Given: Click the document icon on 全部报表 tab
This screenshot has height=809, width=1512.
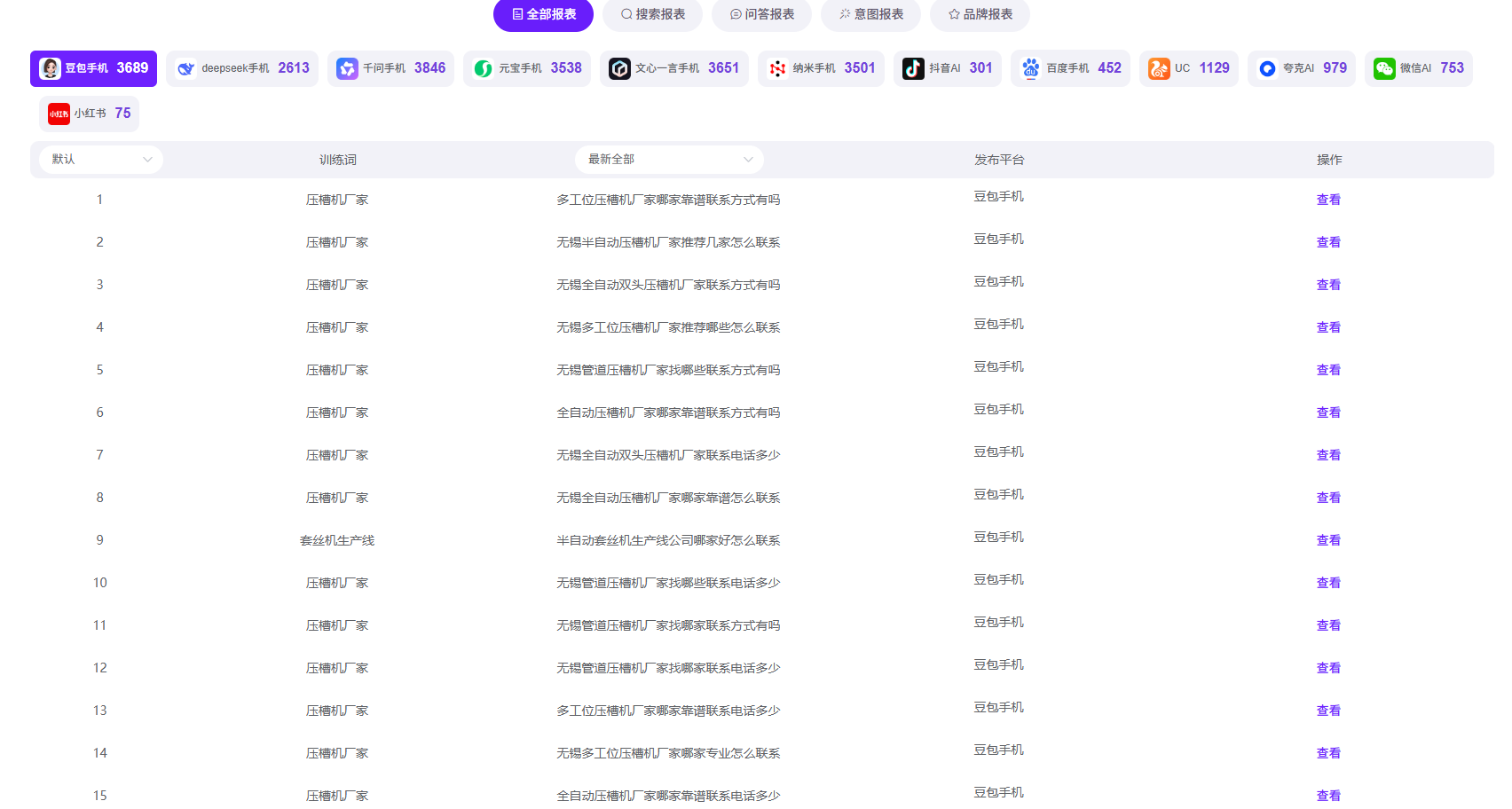Looking at the screenshot, I should click(517, 14).
